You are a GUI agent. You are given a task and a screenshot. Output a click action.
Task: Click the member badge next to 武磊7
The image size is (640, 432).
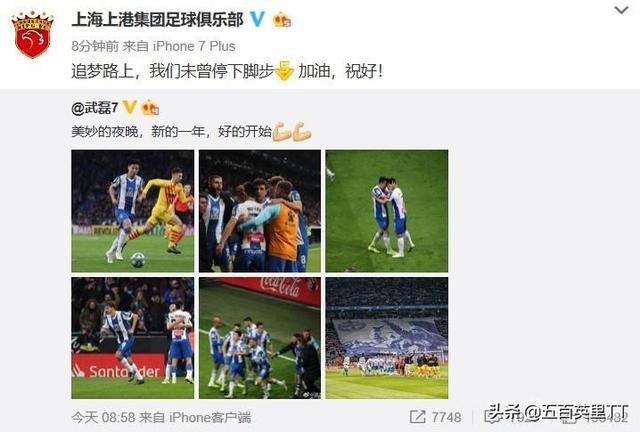click(150, 108)
